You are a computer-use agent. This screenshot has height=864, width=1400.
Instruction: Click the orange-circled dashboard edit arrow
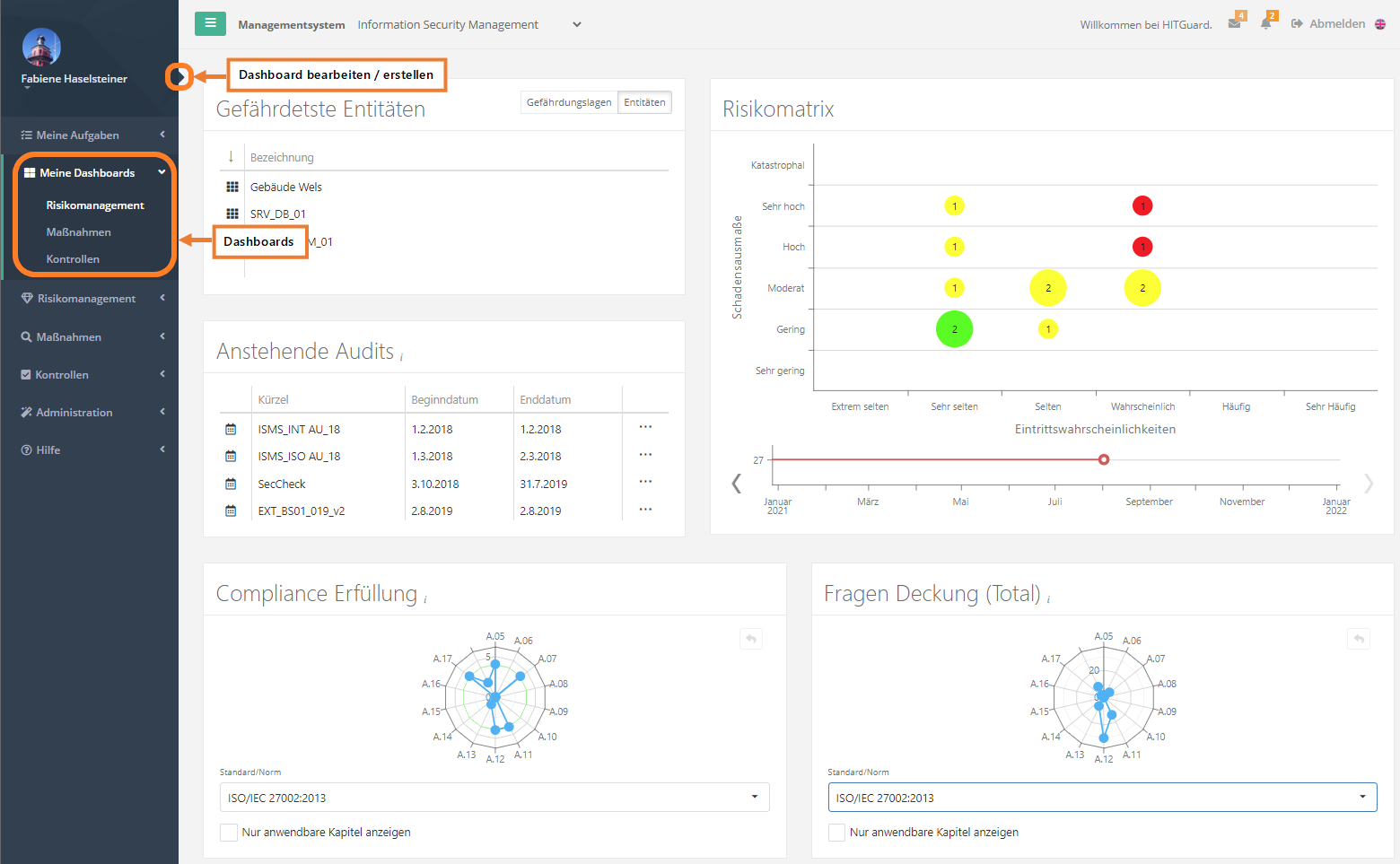179,77
